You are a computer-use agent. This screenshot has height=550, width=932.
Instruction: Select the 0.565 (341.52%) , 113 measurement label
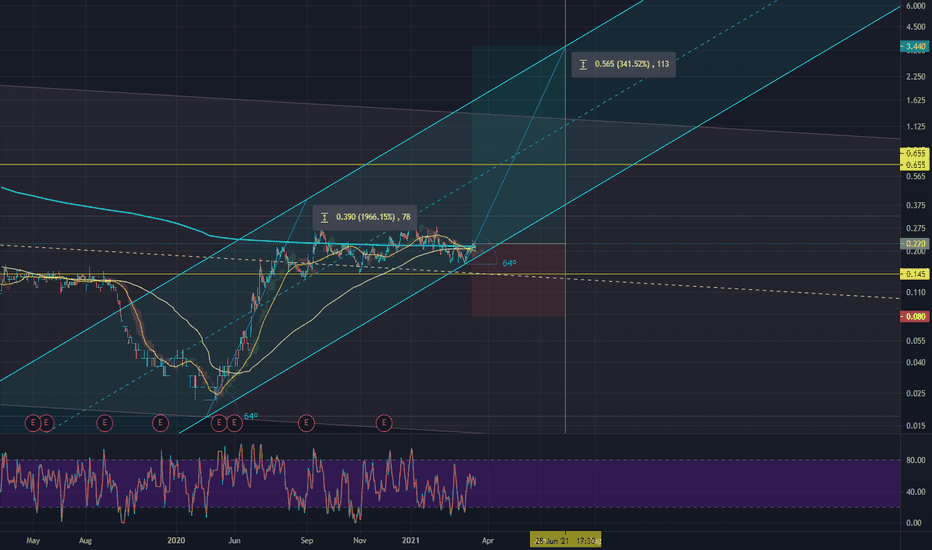pyautogui.click(x=624, y=64)
